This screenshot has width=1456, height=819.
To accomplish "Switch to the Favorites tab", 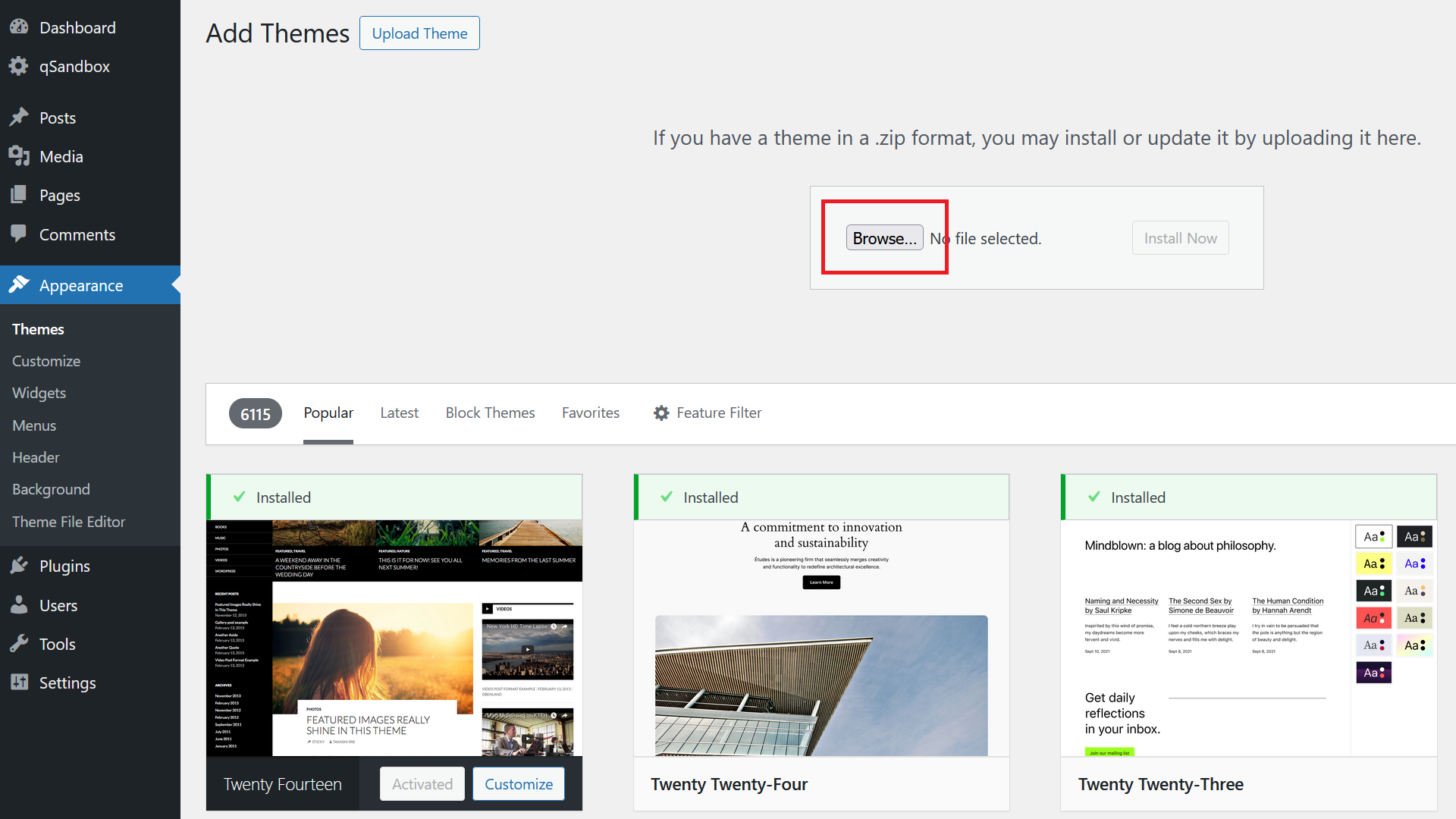I will [591, 413].
